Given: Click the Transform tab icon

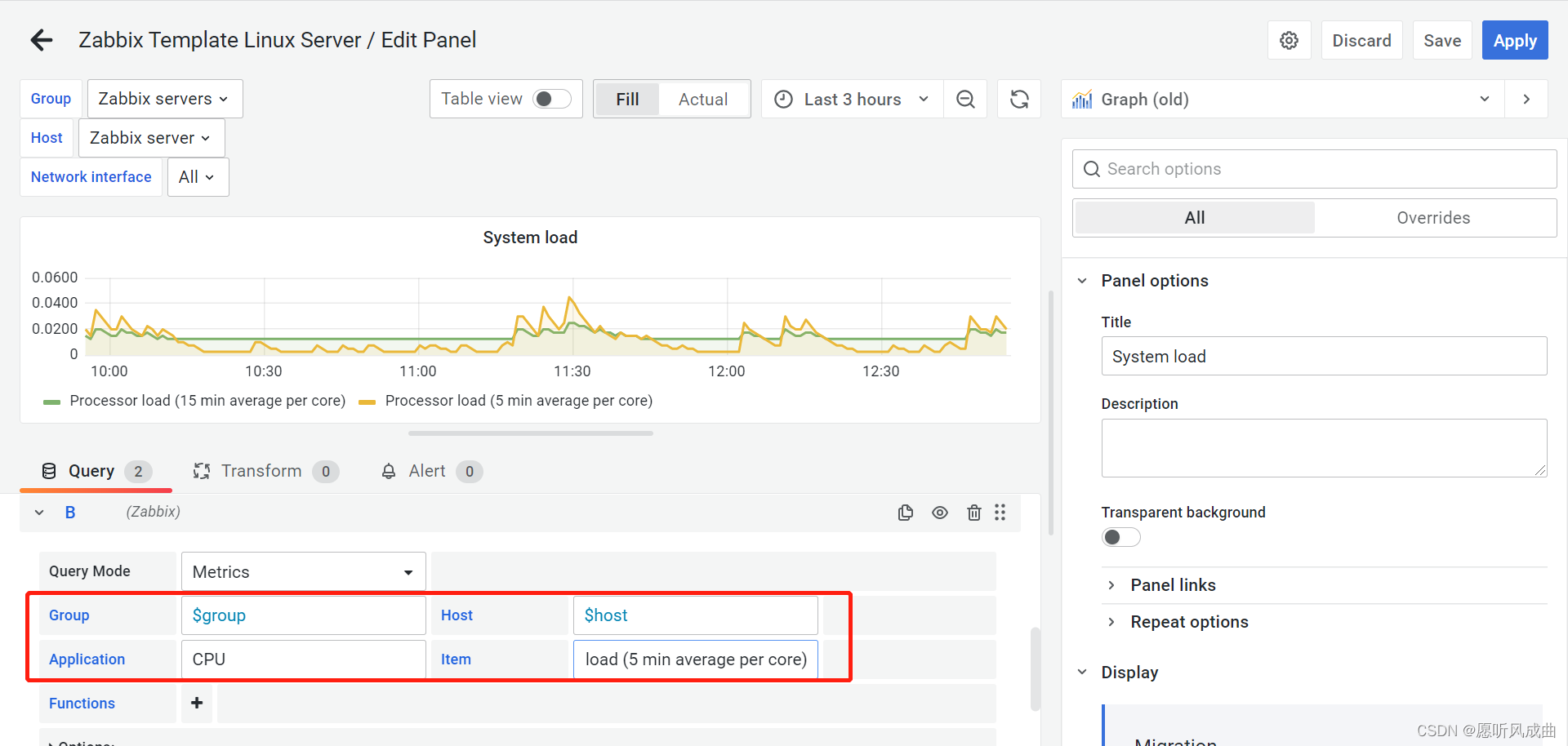Looking at the screenshot, I should pos(201,471).
